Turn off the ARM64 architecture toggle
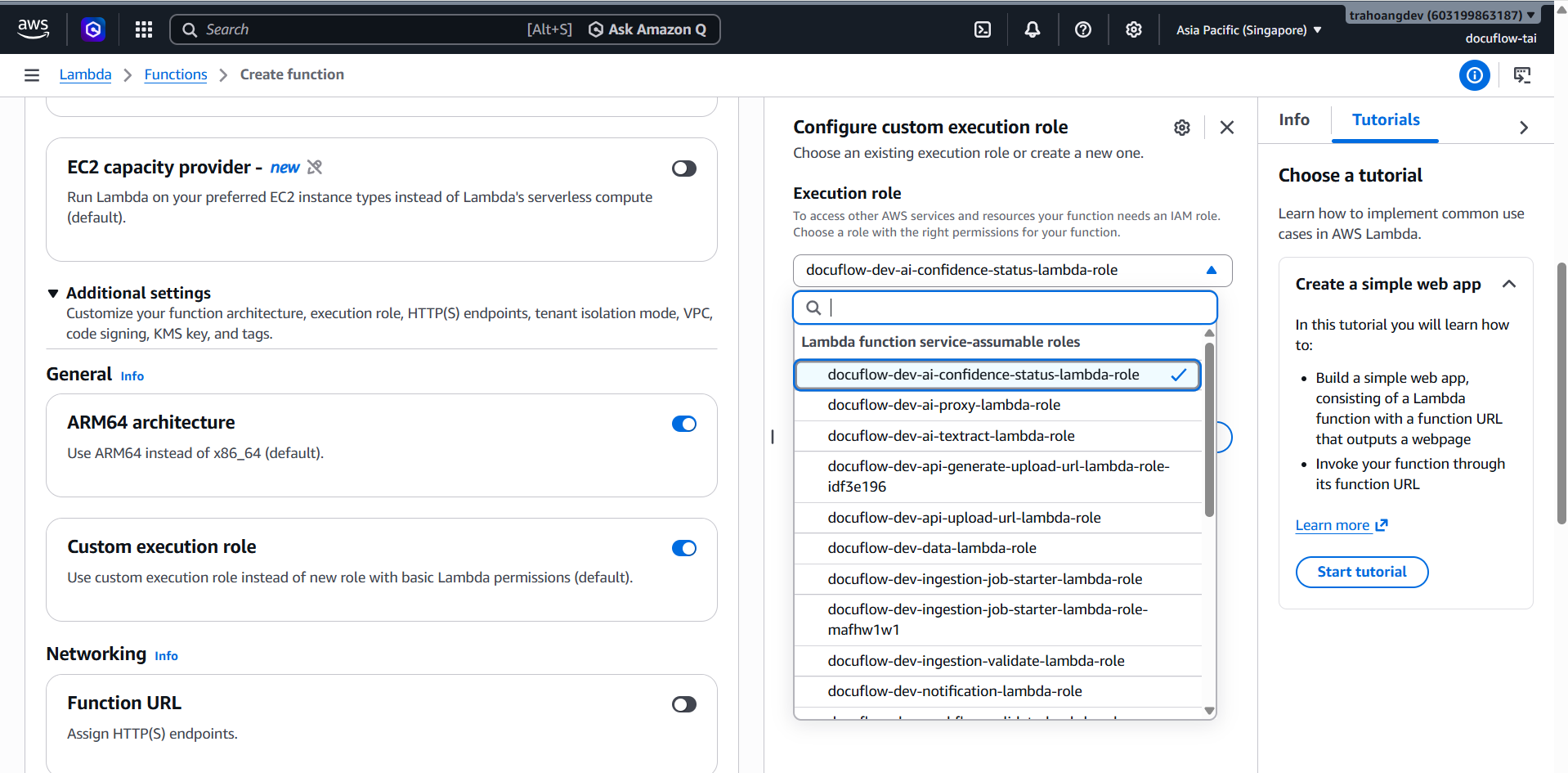1568x773 pixels. click(x=684, y=424)
